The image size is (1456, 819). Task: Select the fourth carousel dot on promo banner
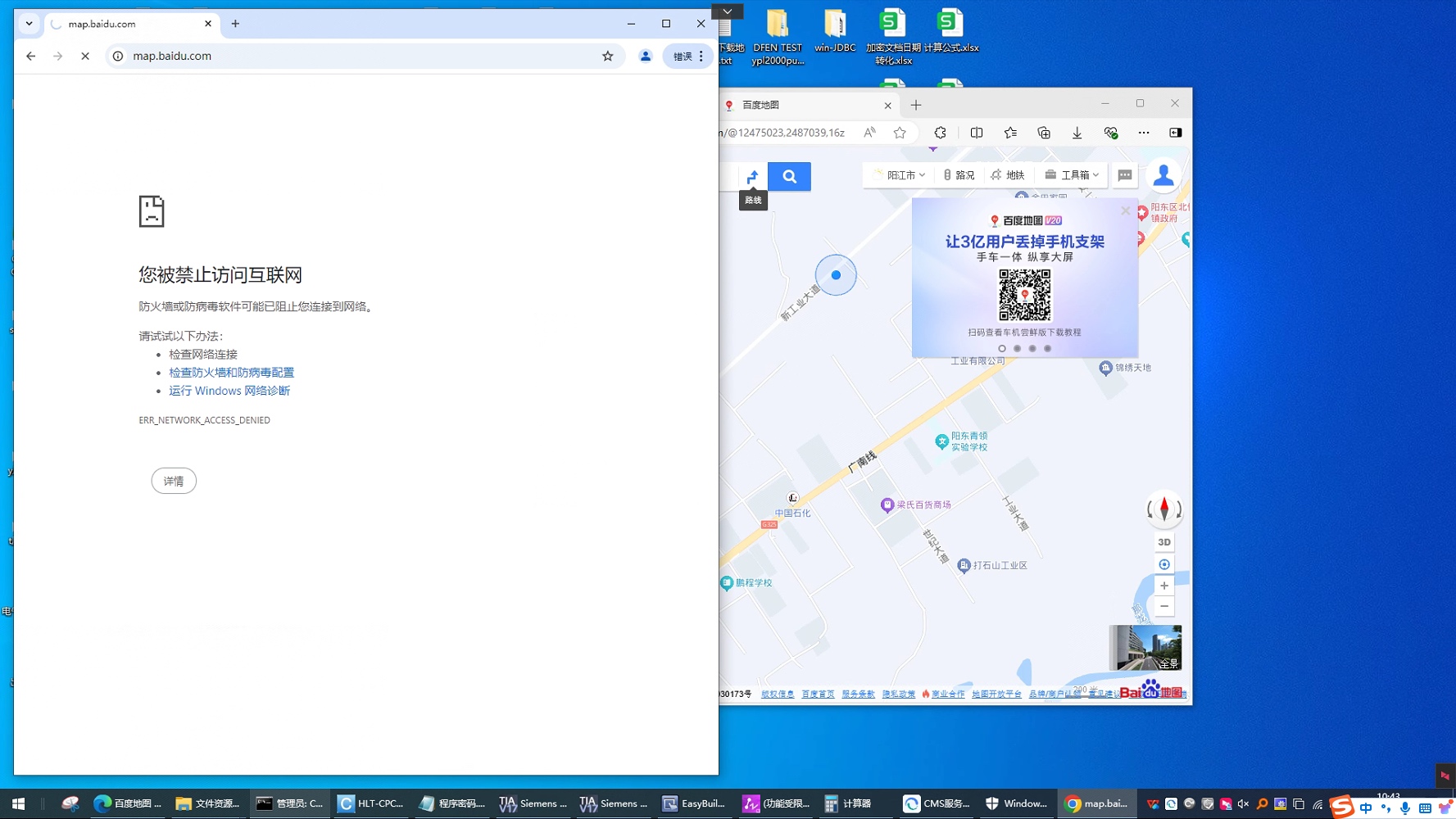[x=1047, y=348]
